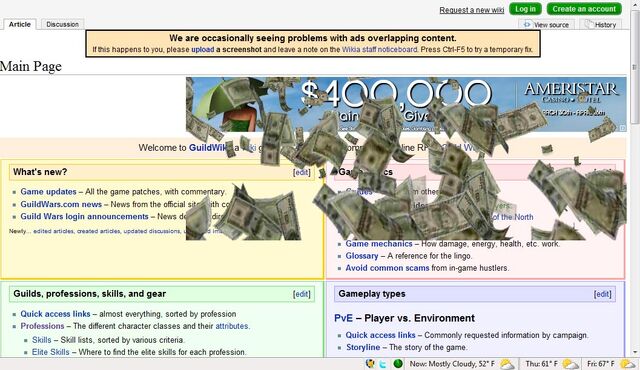Open Quick access links under PvE
The width and height of the screenshot is (640, 370).
click(380, 335)
